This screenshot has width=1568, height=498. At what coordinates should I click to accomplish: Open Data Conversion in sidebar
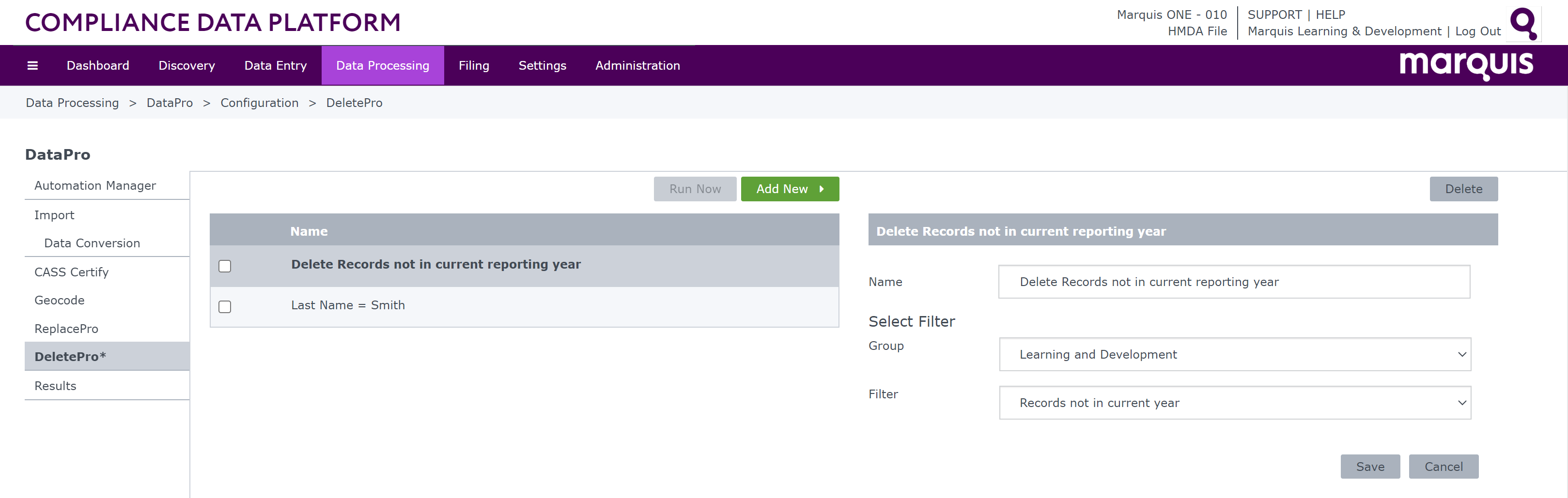pos(107,243)
